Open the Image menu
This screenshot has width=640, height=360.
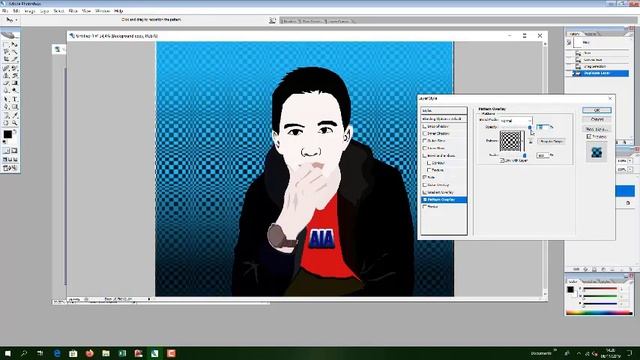[x=29, y=11]
